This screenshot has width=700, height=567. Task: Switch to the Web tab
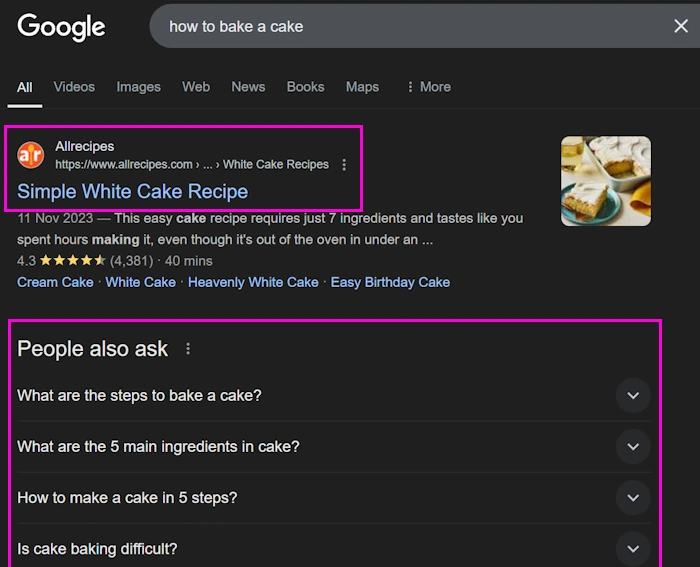click(196, 87)
